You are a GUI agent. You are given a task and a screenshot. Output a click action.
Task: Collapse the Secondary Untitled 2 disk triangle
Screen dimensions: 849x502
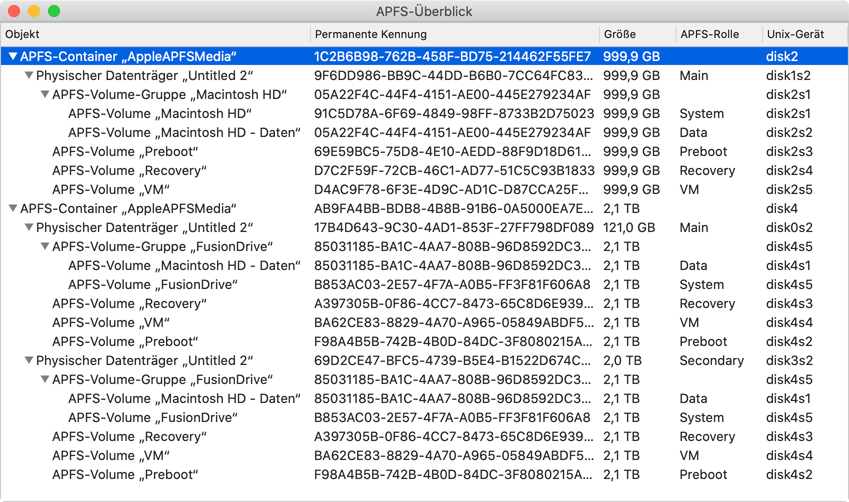pos(29,361)
